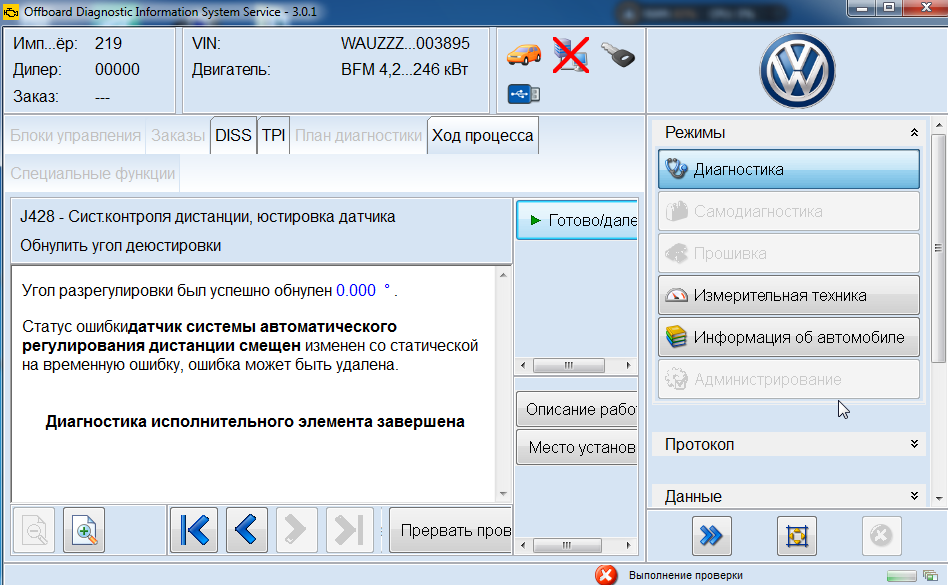The height and width of the screenshot is (585, 948).
Task: Open Диагностика mode
Action: [x=788, y=170]
